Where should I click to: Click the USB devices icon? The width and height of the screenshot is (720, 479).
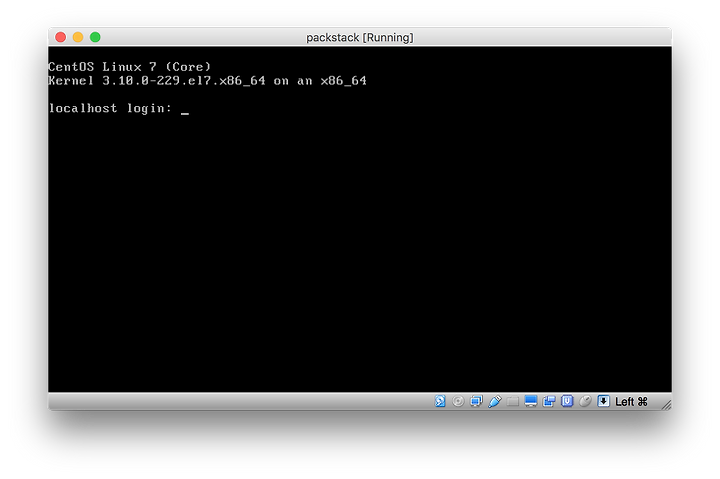(495, 401)
